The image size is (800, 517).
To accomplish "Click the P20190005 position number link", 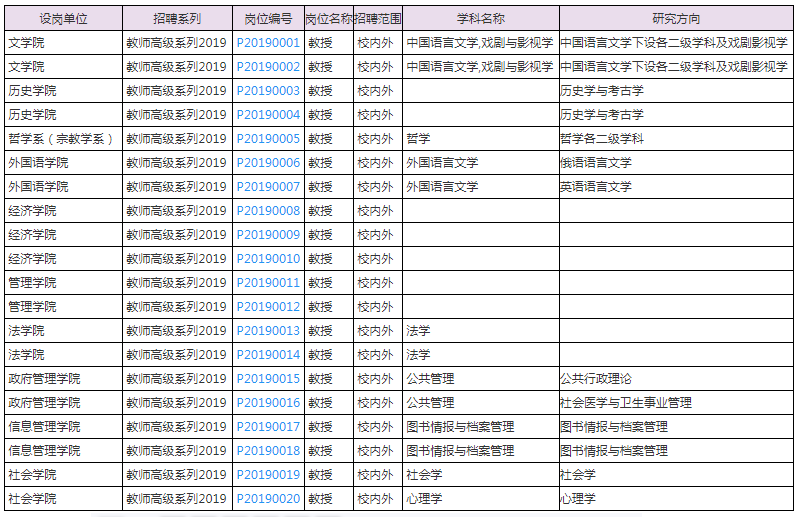I will [268, 139].
